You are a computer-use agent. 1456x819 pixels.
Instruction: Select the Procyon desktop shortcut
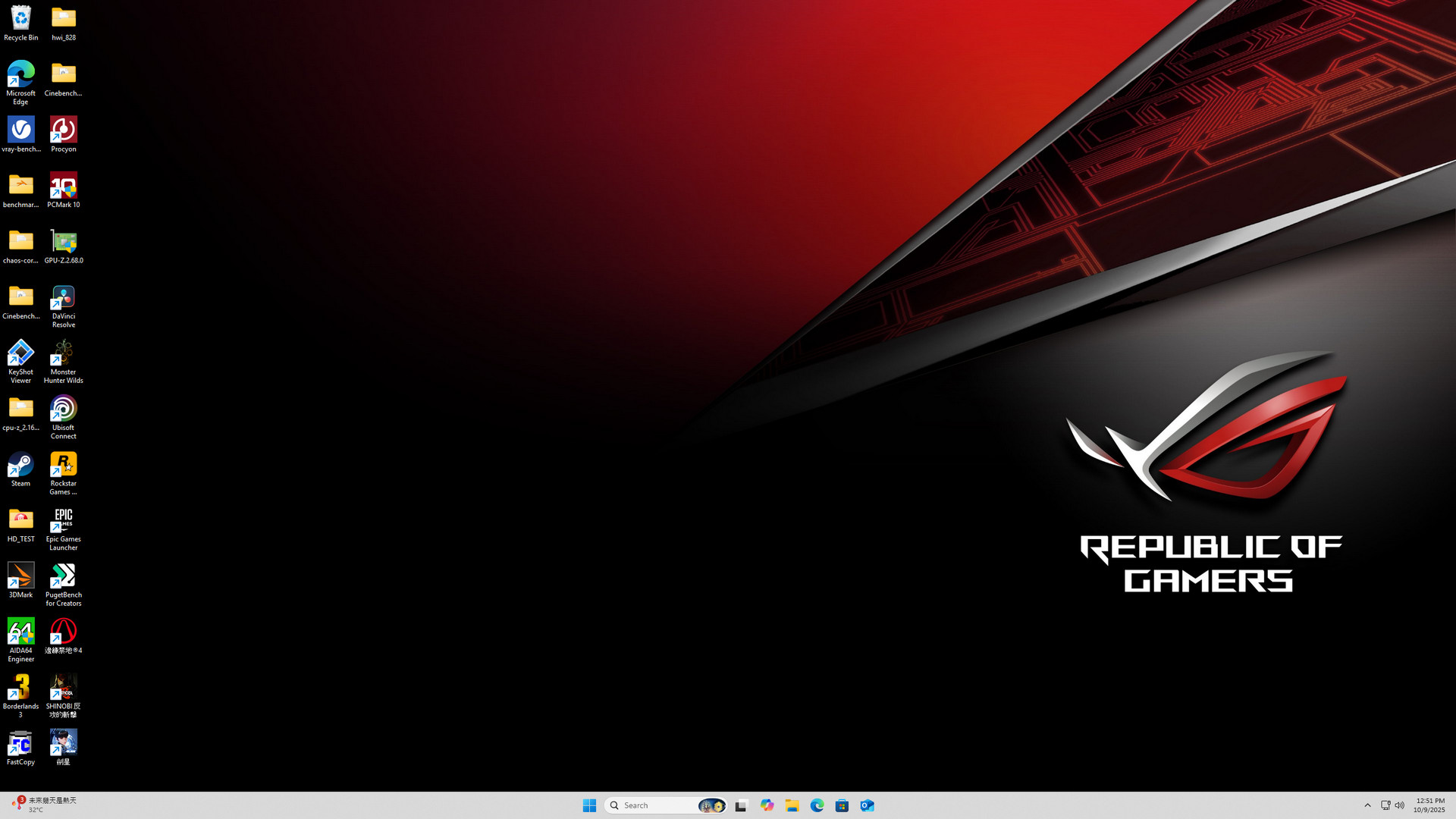(64, 130)
